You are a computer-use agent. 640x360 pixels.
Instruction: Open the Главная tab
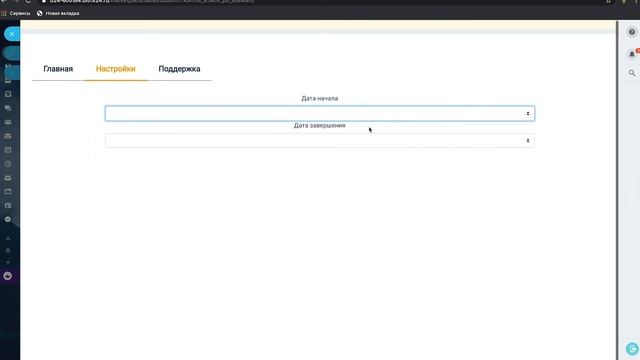(x=58, y=69)
